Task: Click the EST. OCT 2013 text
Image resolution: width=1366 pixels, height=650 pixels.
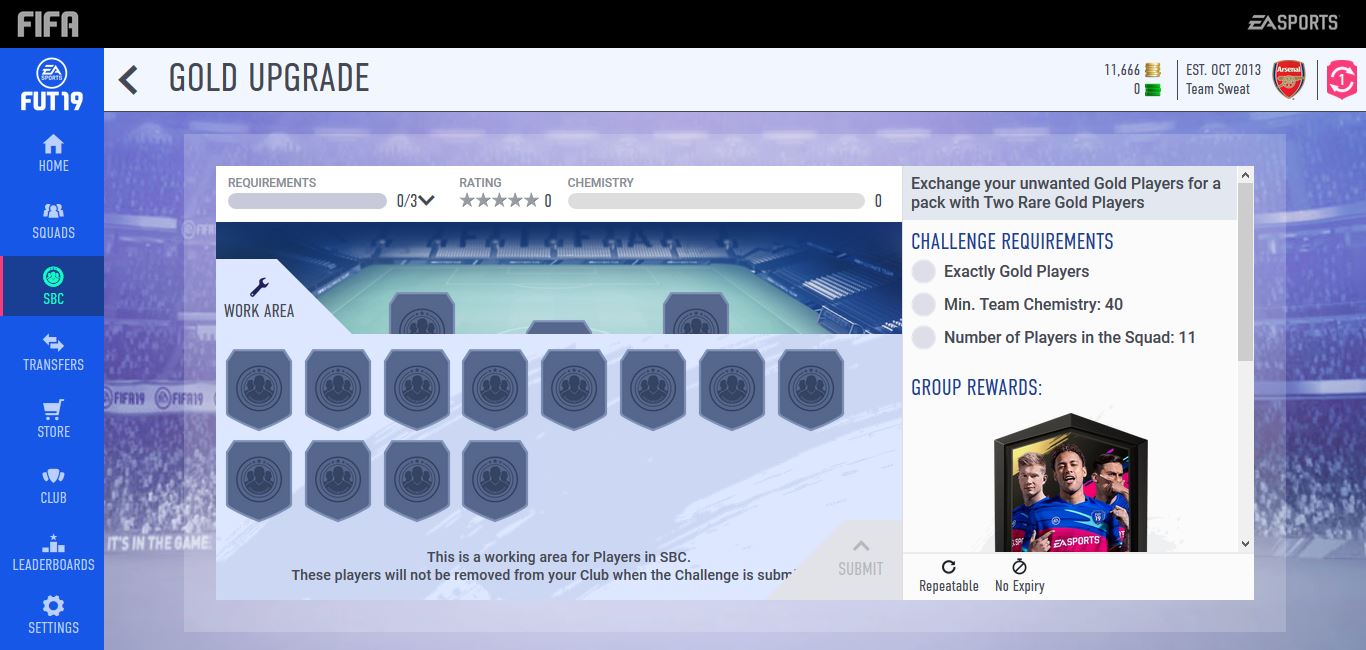Action: (1223, 70)
